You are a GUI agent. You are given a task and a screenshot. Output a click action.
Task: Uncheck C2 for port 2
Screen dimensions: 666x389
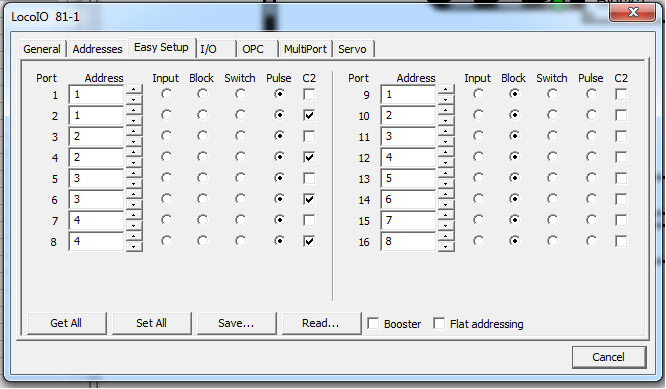(x=309, y=115)
